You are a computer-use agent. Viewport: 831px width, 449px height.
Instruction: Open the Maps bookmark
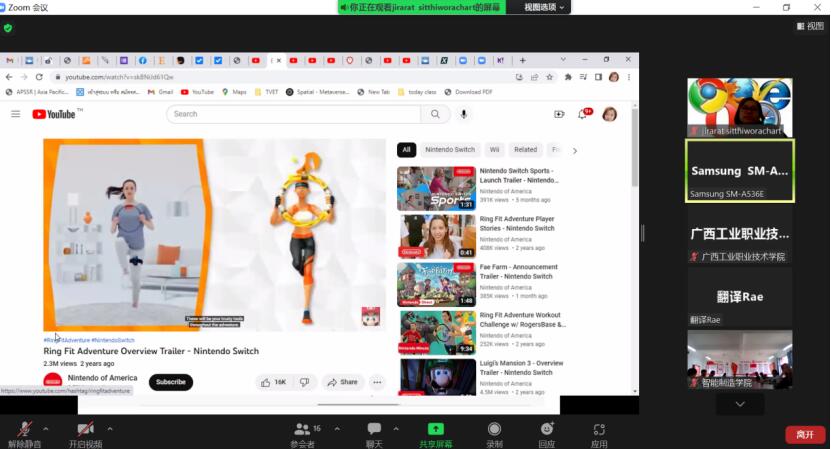234,92
